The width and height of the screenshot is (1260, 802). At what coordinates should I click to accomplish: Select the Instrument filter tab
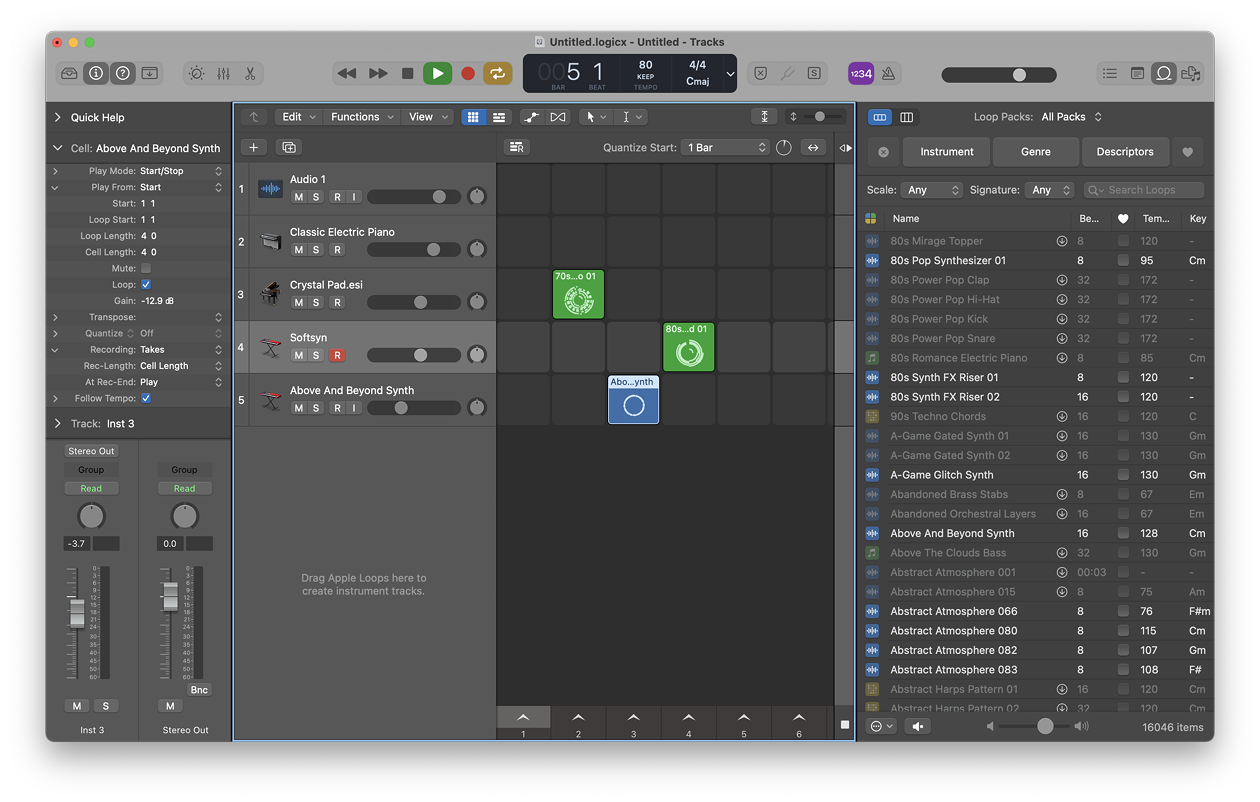947,152
